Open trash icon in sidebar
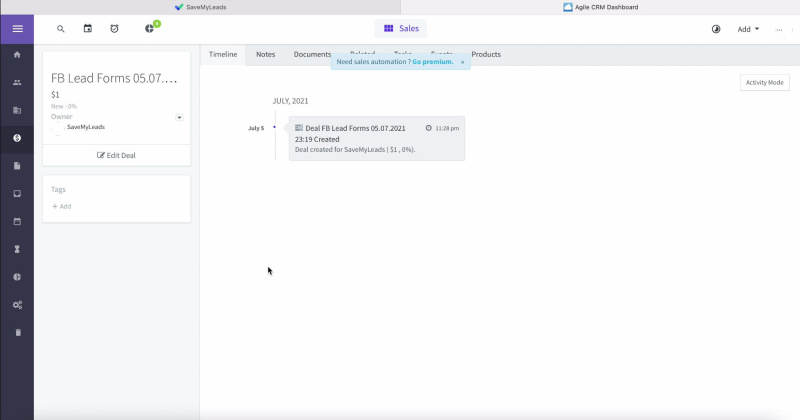 (18, 332)
